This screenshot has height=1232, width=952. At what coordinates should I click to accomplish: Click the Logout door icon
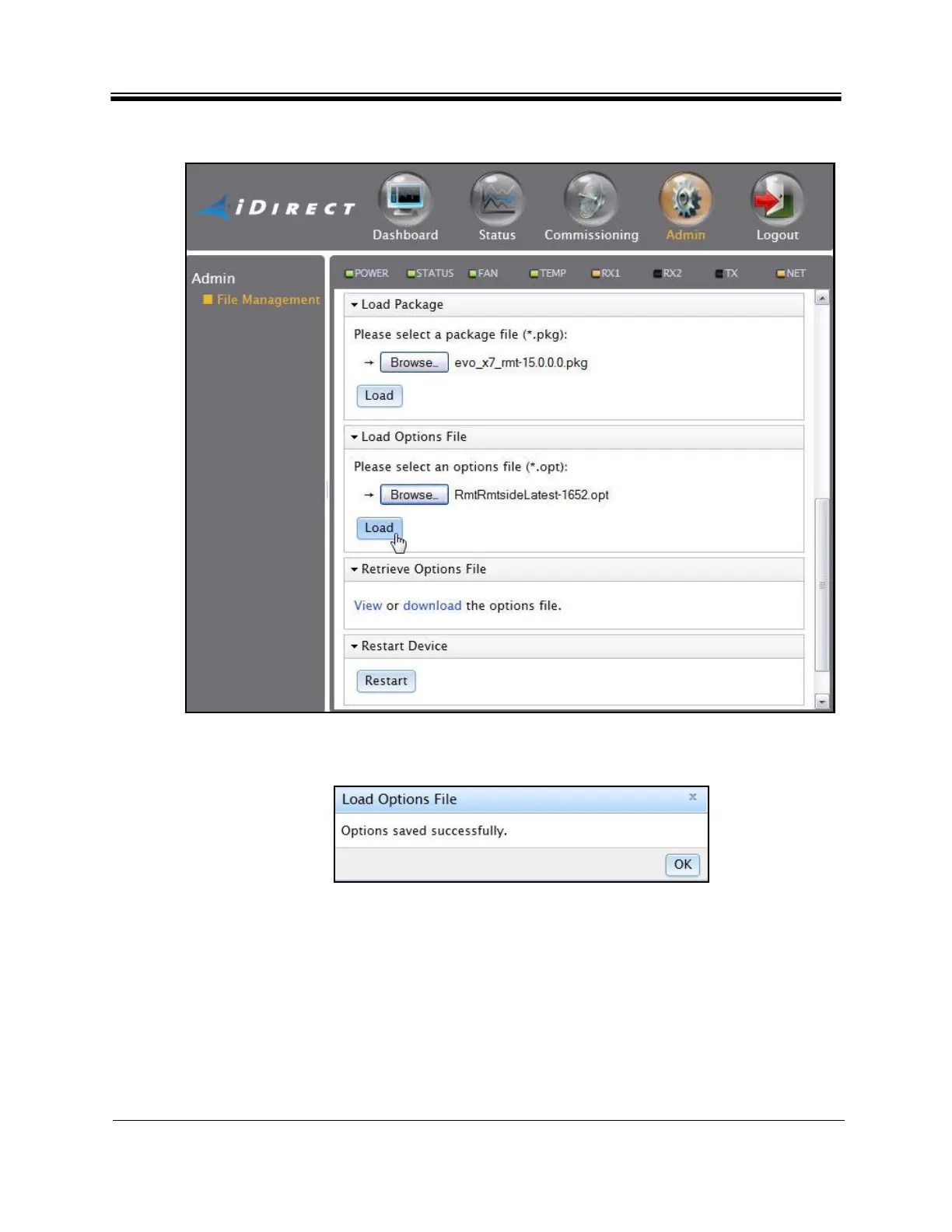coord(777,198)
